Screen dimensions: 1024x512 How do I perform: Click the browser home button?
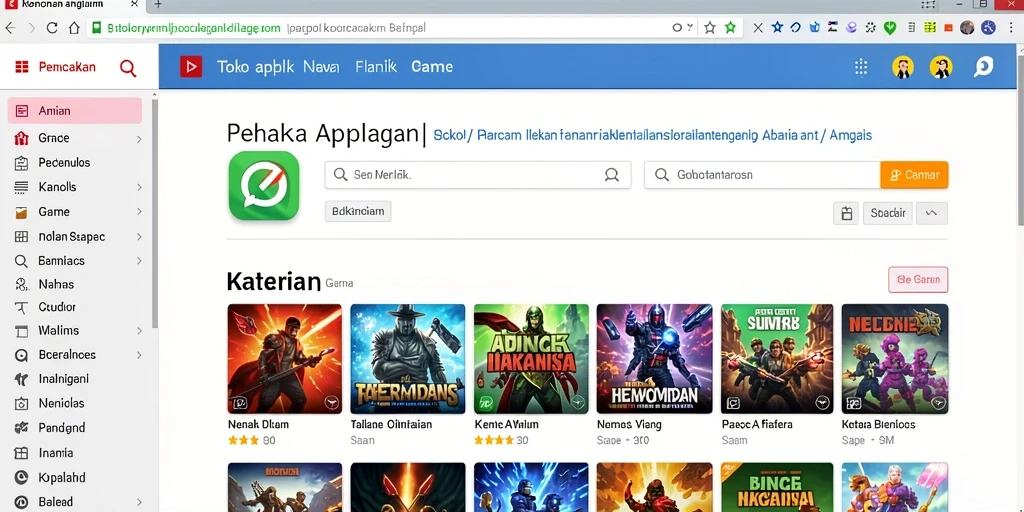[74, 28]
